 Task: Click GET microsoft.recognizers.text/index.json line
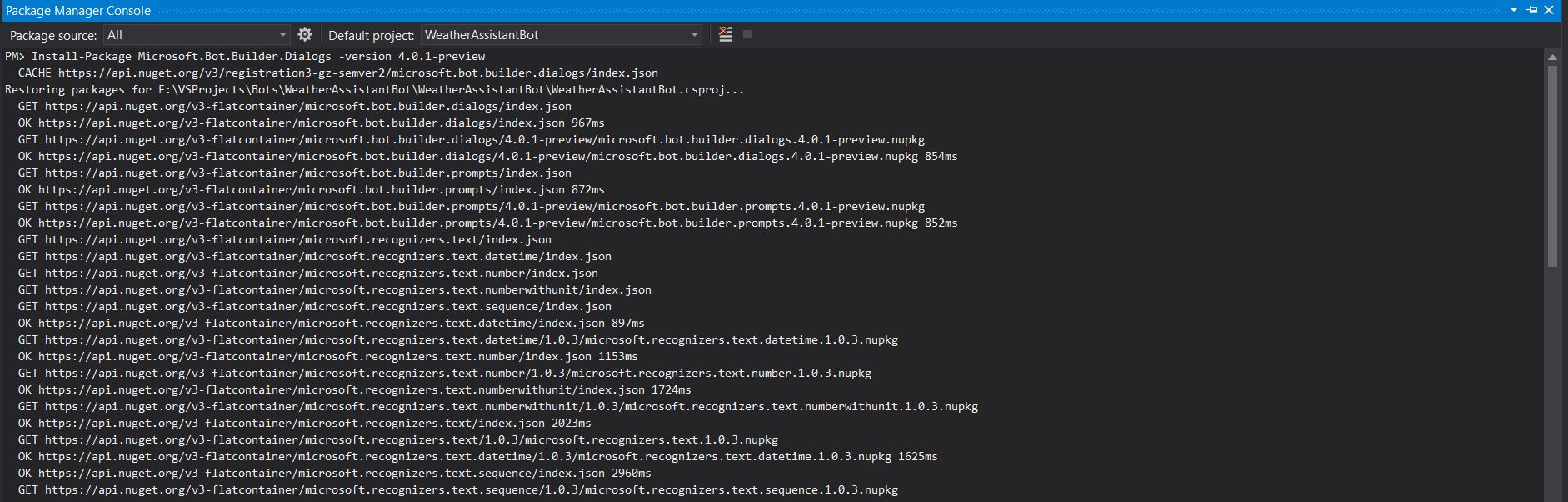point(285,239)
